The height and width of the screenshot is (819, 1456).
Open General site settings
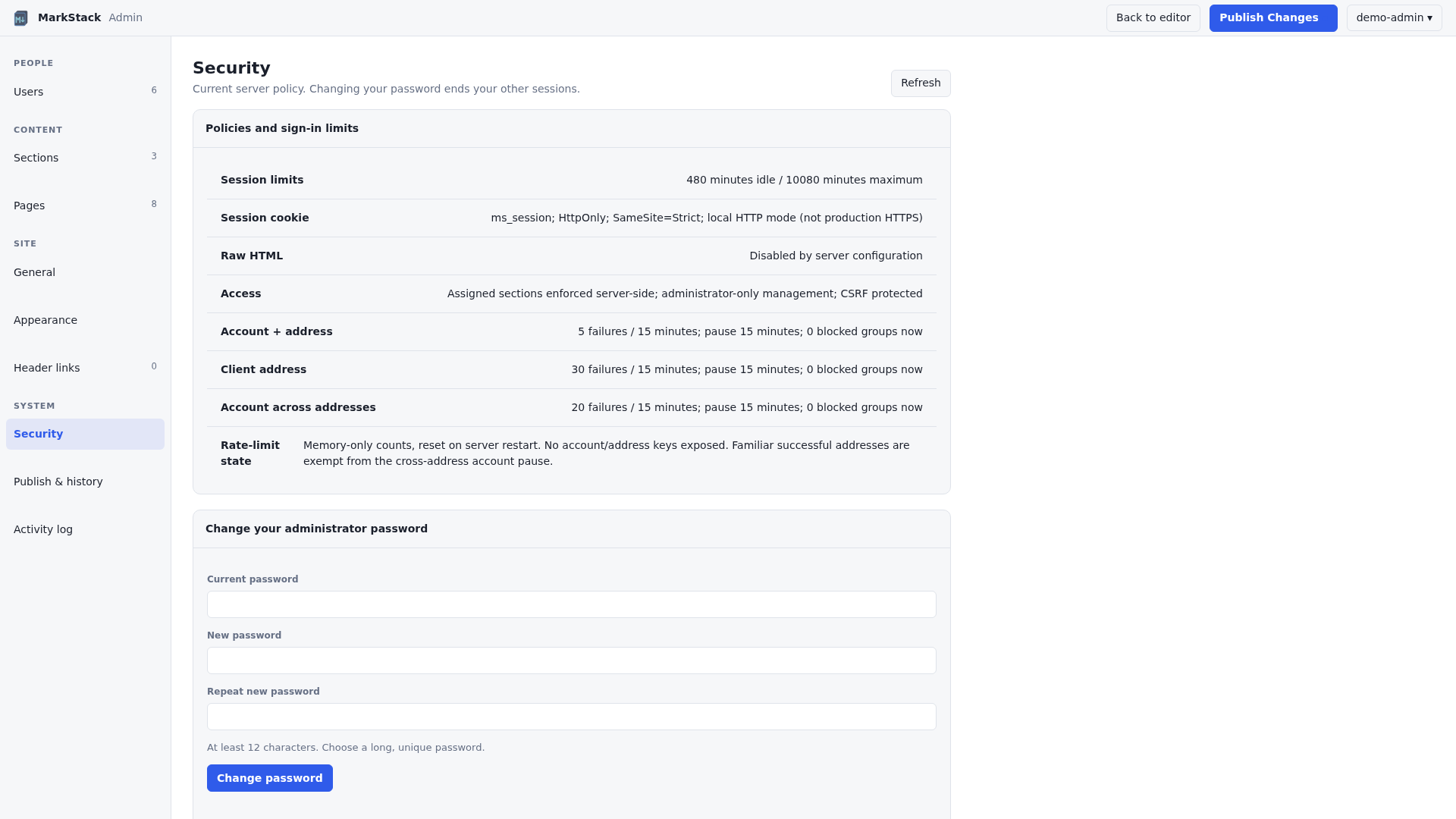[x=85, y=272]
